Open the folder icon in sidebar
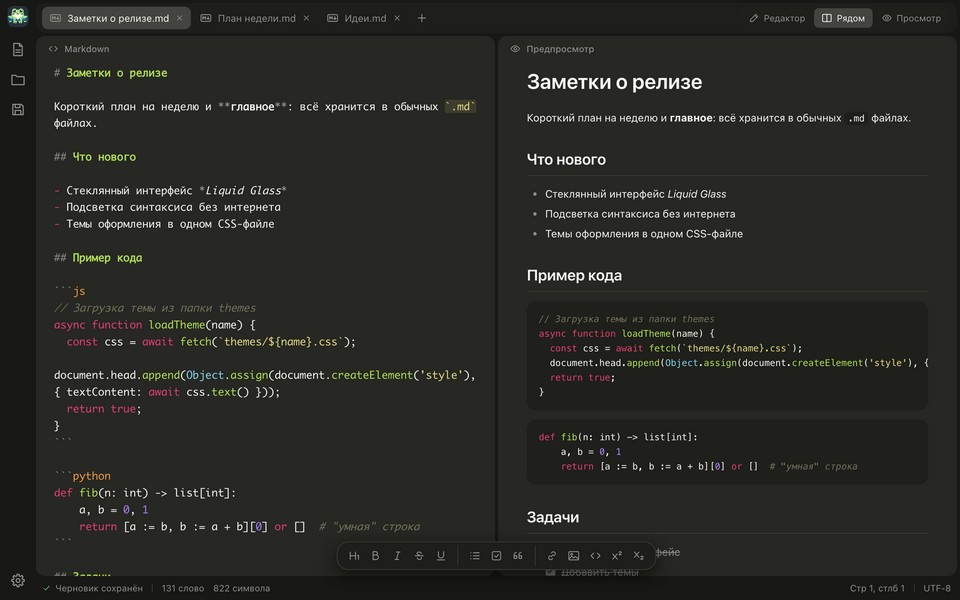 pyautogui.click(x=18, y=80)
